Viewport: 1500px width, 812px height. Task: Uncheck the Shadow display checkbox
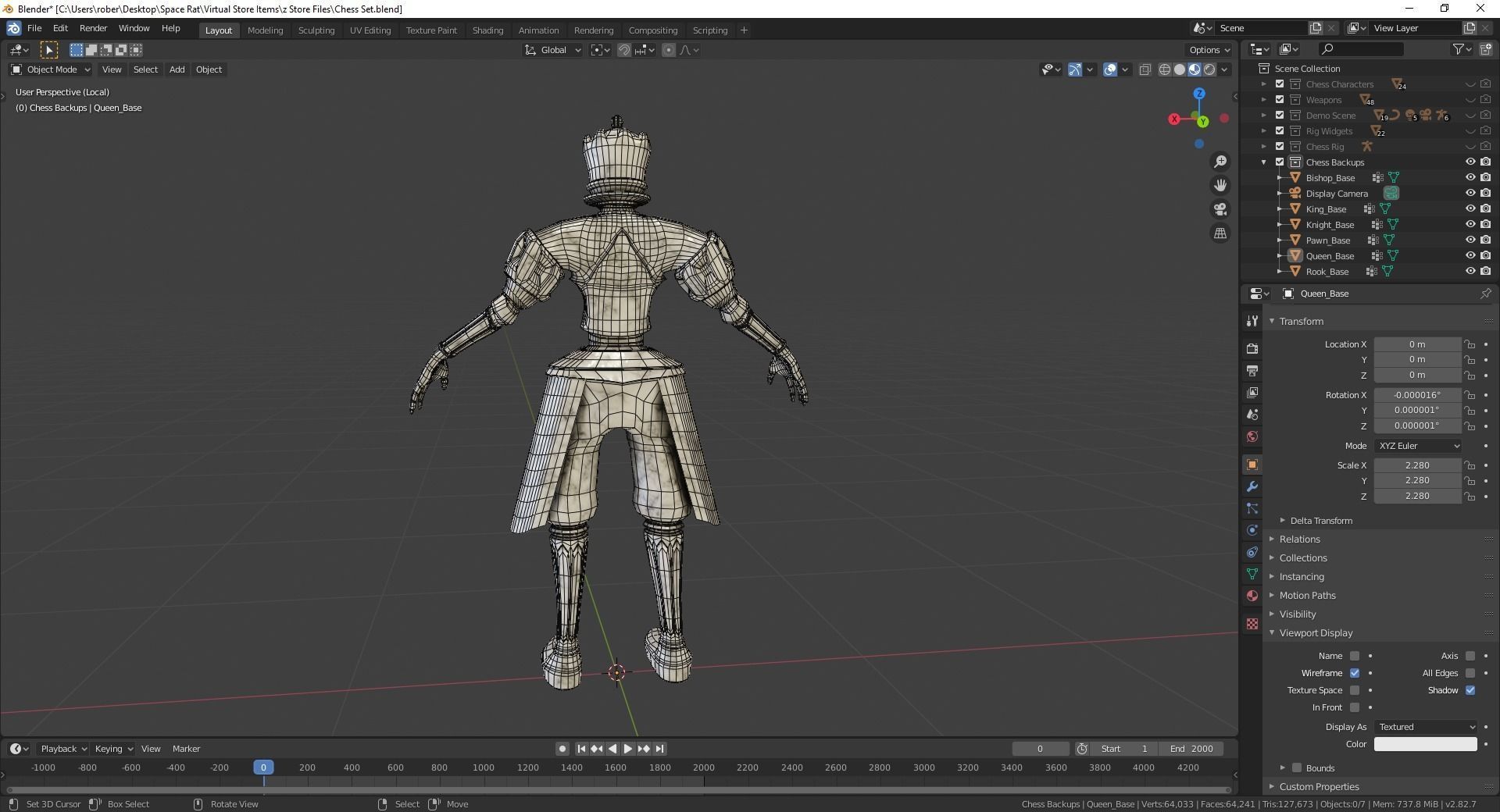click(x=1470, y=690)
